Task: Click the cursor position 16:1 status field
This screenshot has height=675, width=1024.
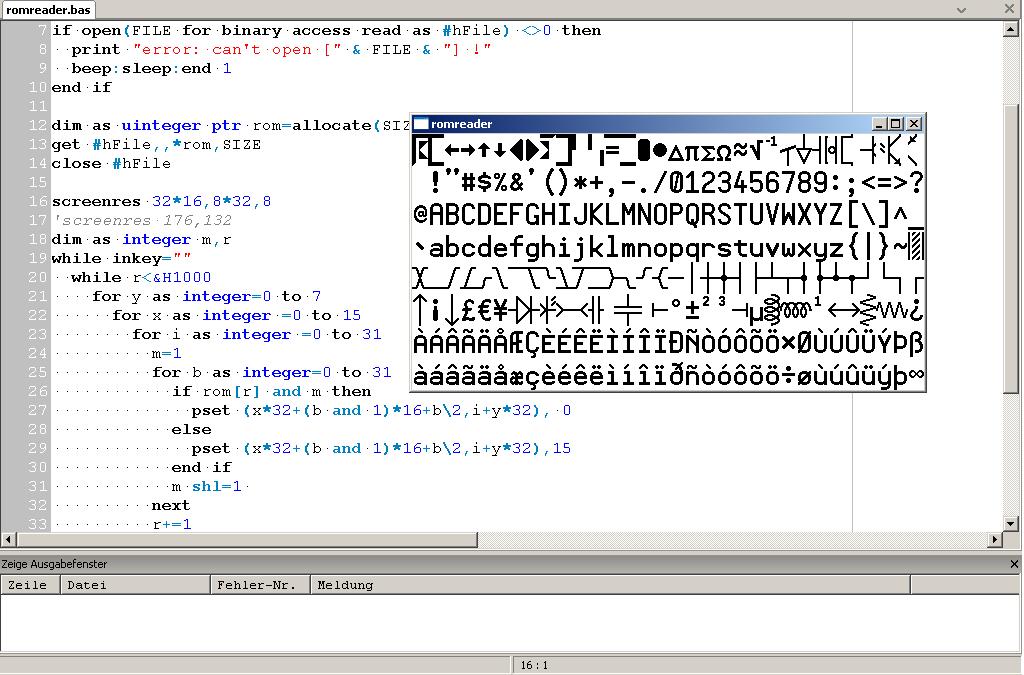Action: (x=533, y=665)
